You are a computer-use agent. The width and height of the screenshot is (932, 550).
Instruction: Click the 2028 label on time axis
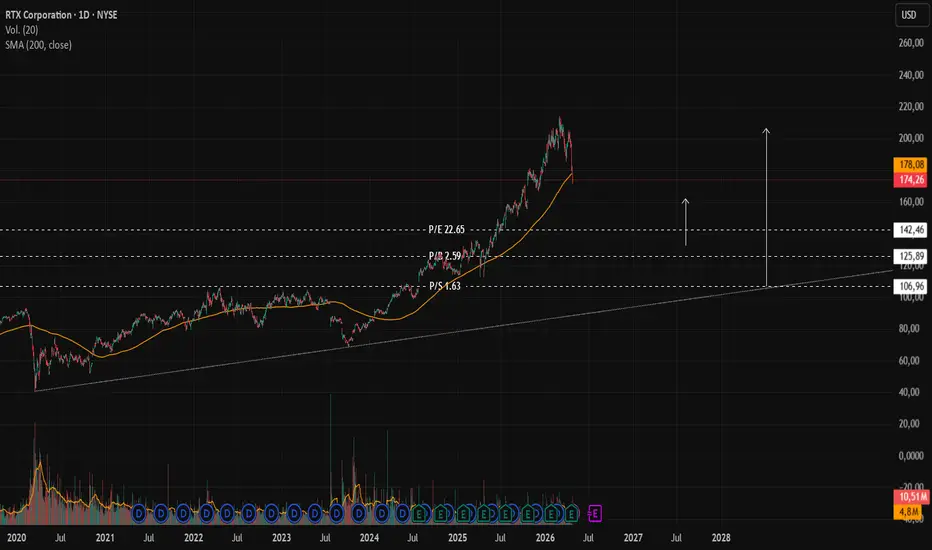tap(721, 538)
